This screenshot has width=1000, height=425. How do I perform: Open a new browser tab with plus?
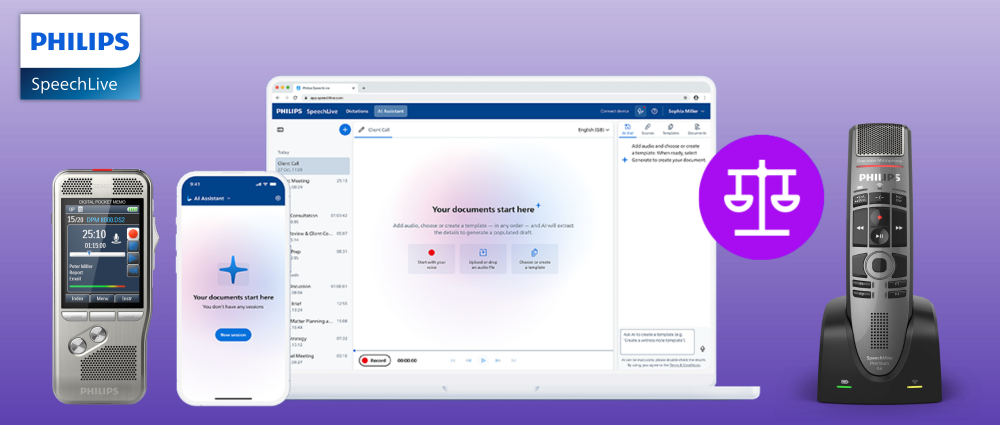click(x=364, y=87)
